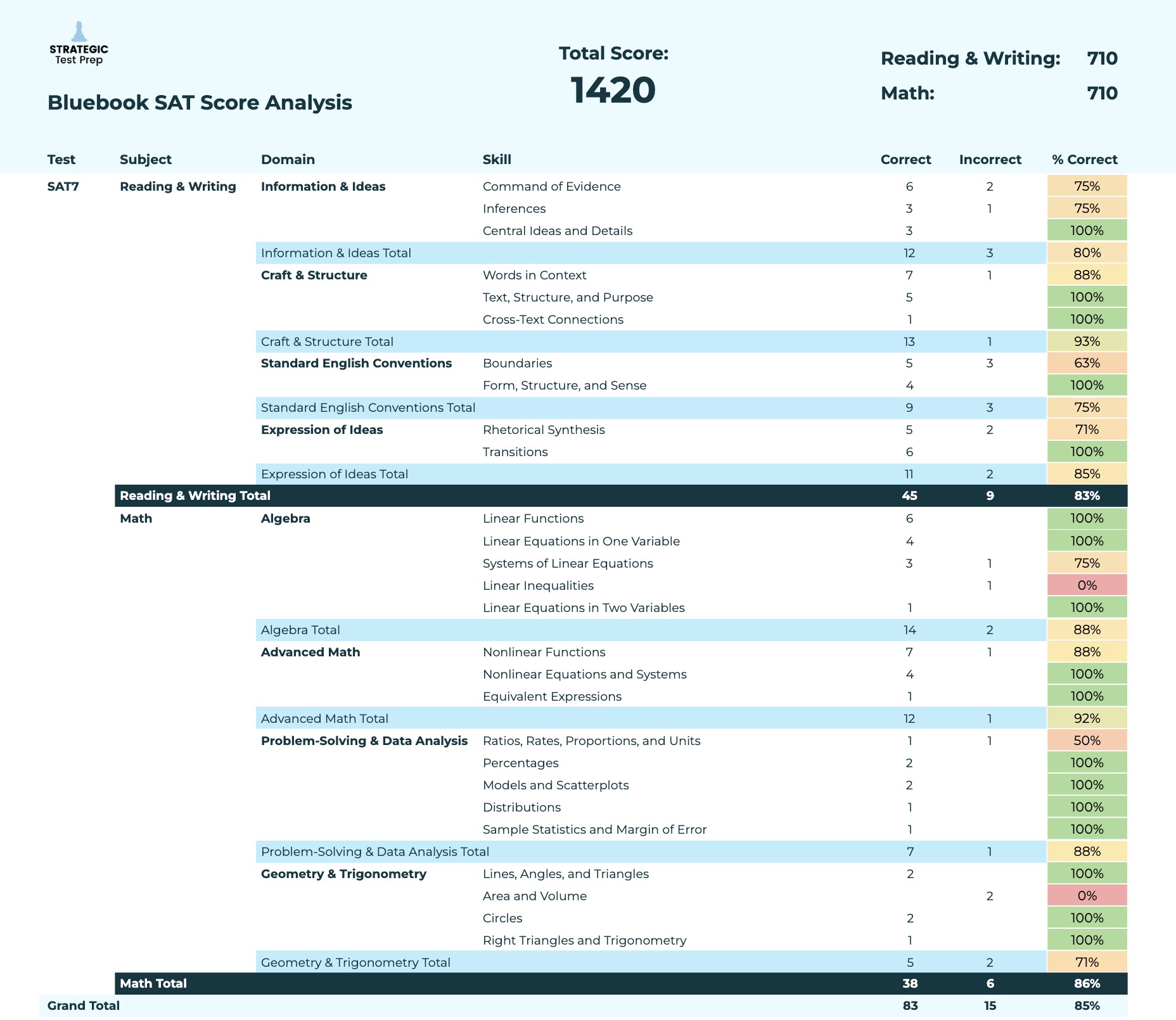
Task: Click Problem-Solving & Data Analysis heading
Action: [364, 741]
